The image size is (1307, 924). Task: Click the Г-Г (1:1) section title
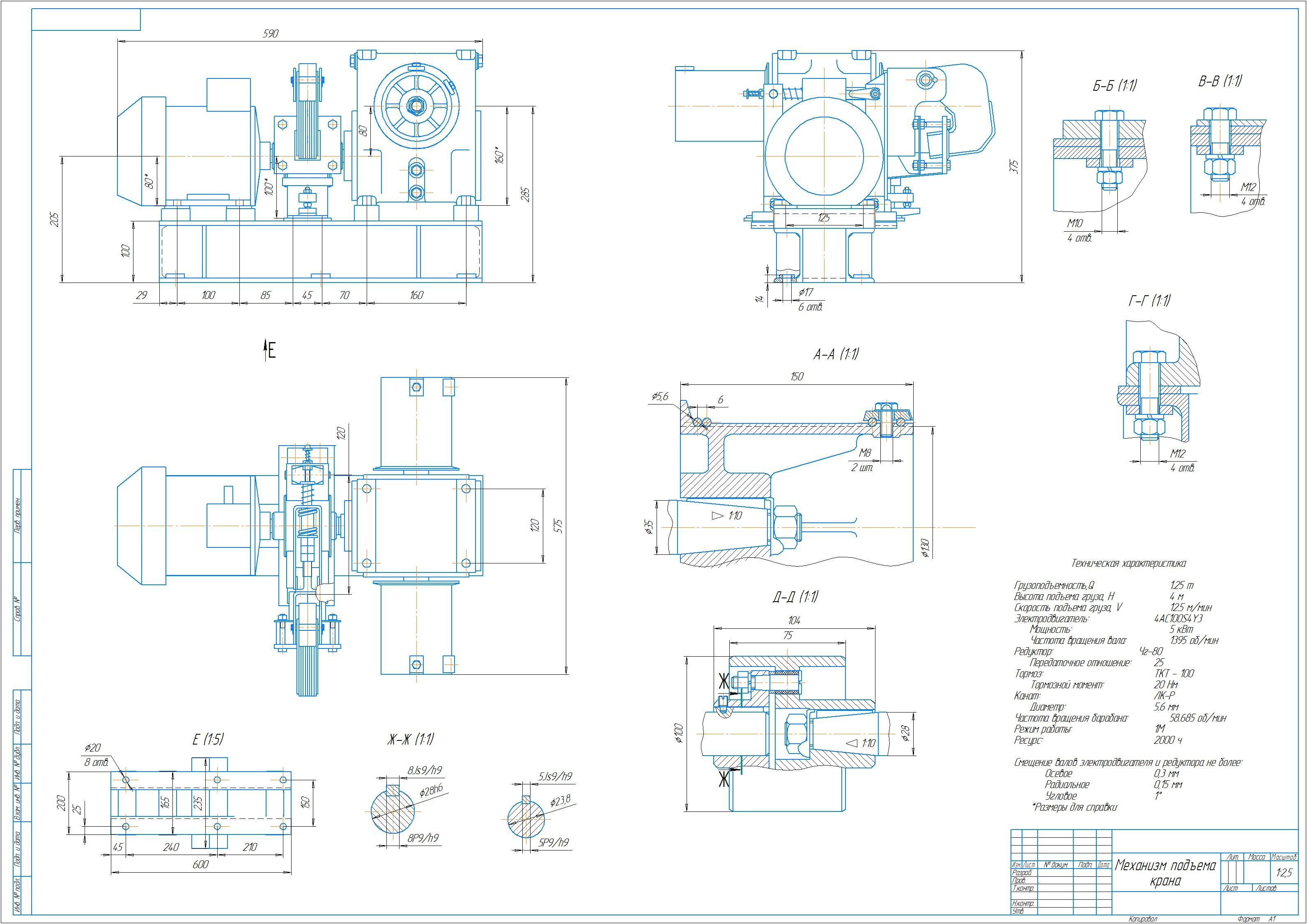(1149, 301)
